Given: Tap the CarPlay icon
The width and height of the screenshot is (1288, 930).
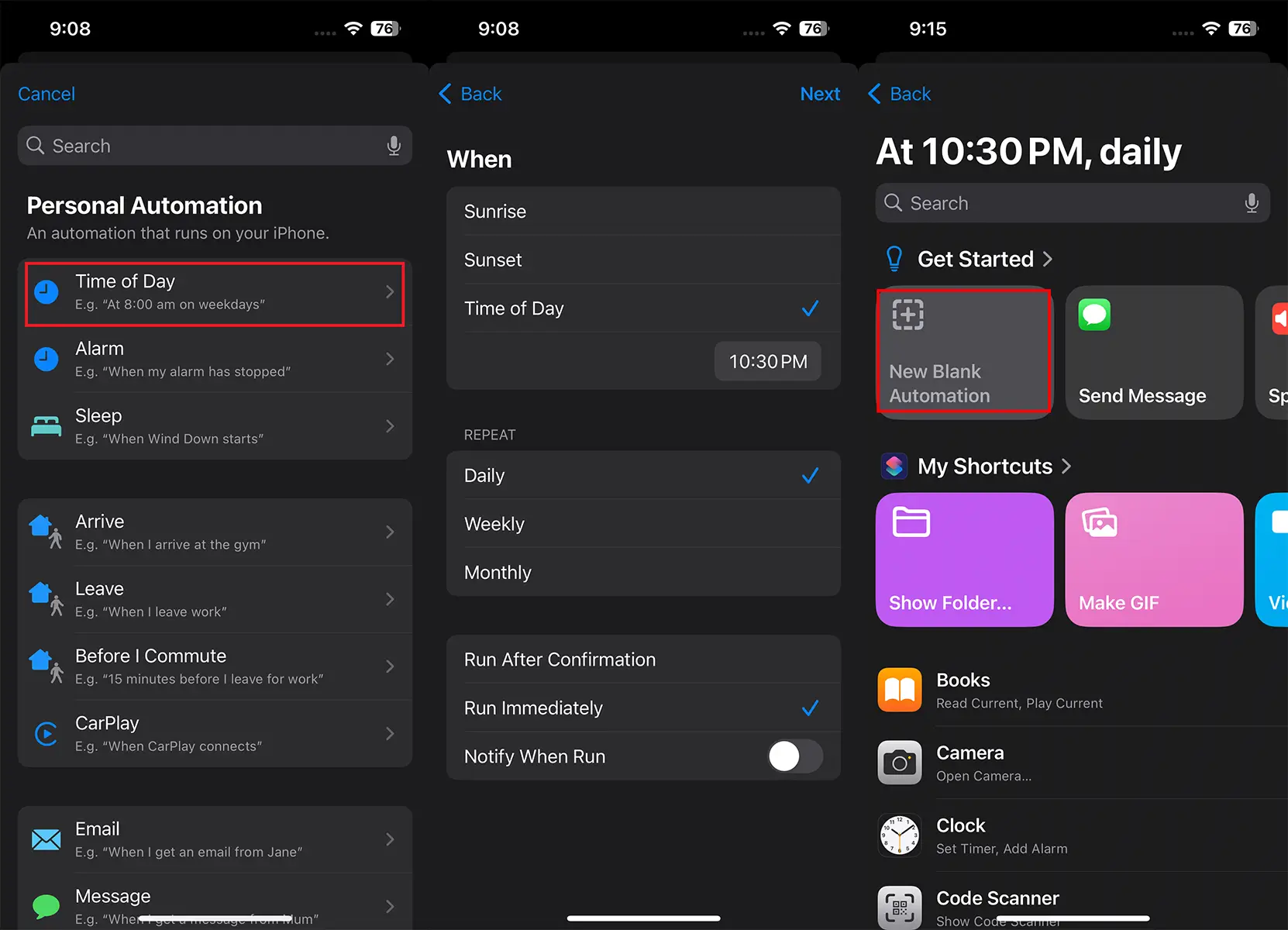Looking at the screenshot, I should click(x=46, y=734).
